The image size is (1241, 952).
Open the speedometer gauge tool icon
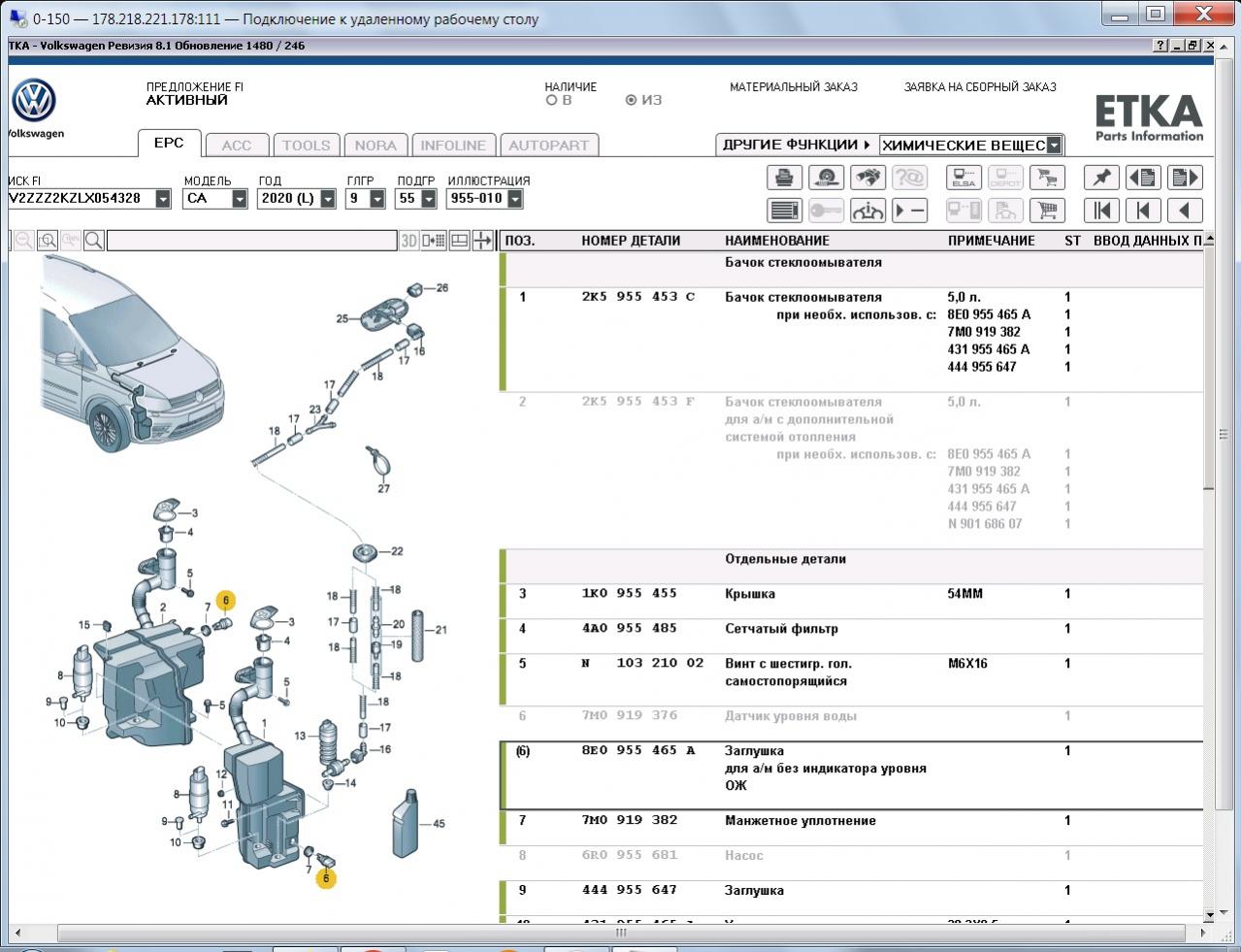click(x=826, y=178)
